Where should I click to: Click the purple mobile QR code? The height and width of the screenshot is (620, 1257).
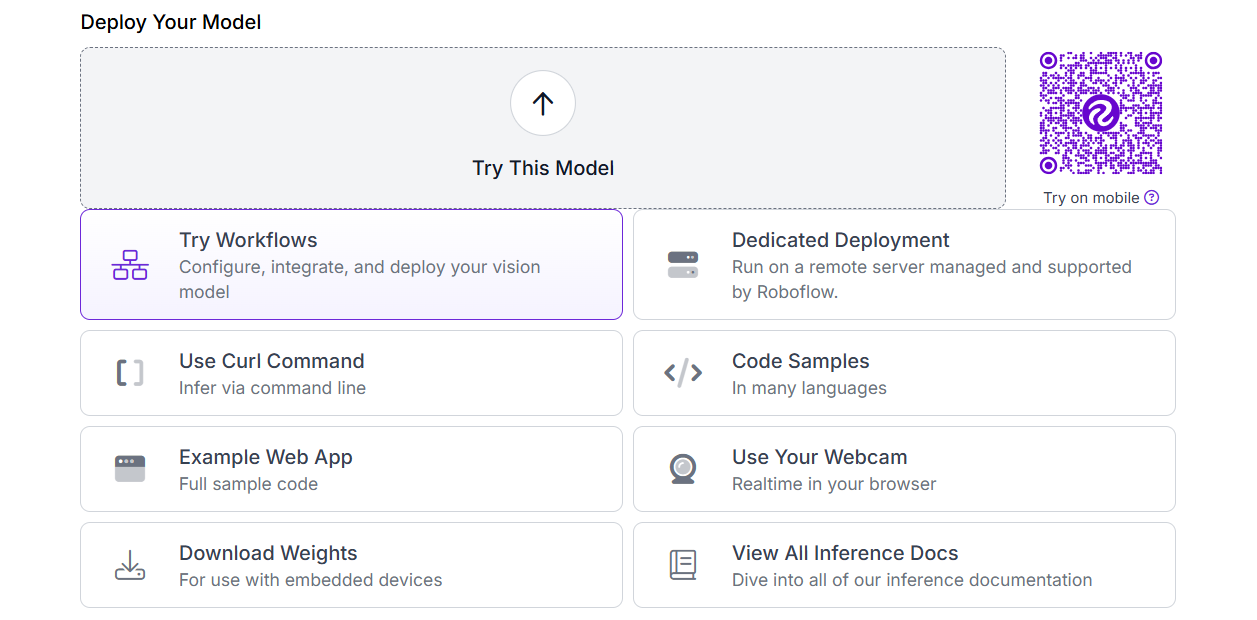pyautogui.click(x=1100, y=113)
